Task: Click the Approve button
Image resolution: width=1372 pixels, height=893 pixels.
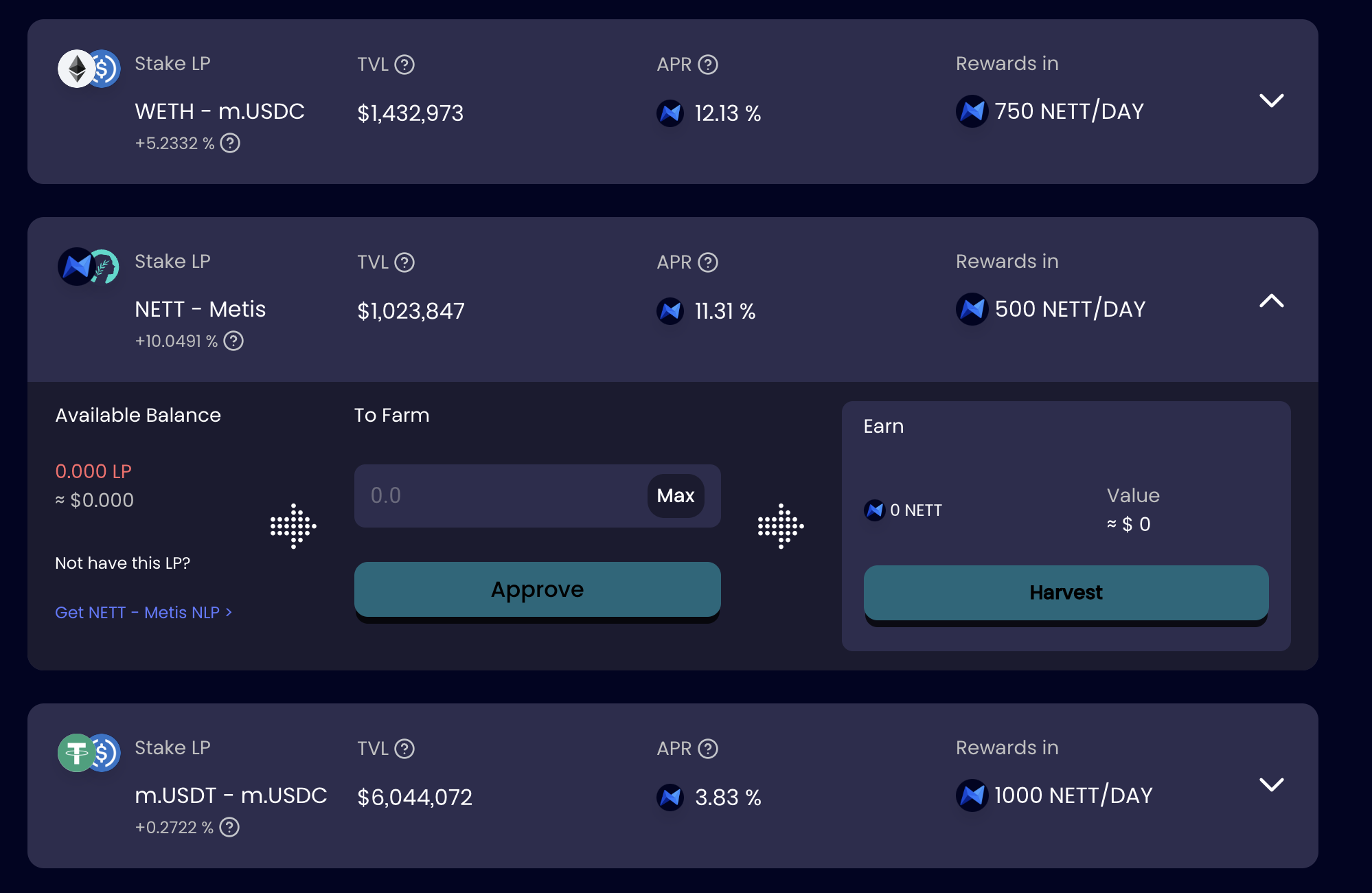Action: [538, 590]
